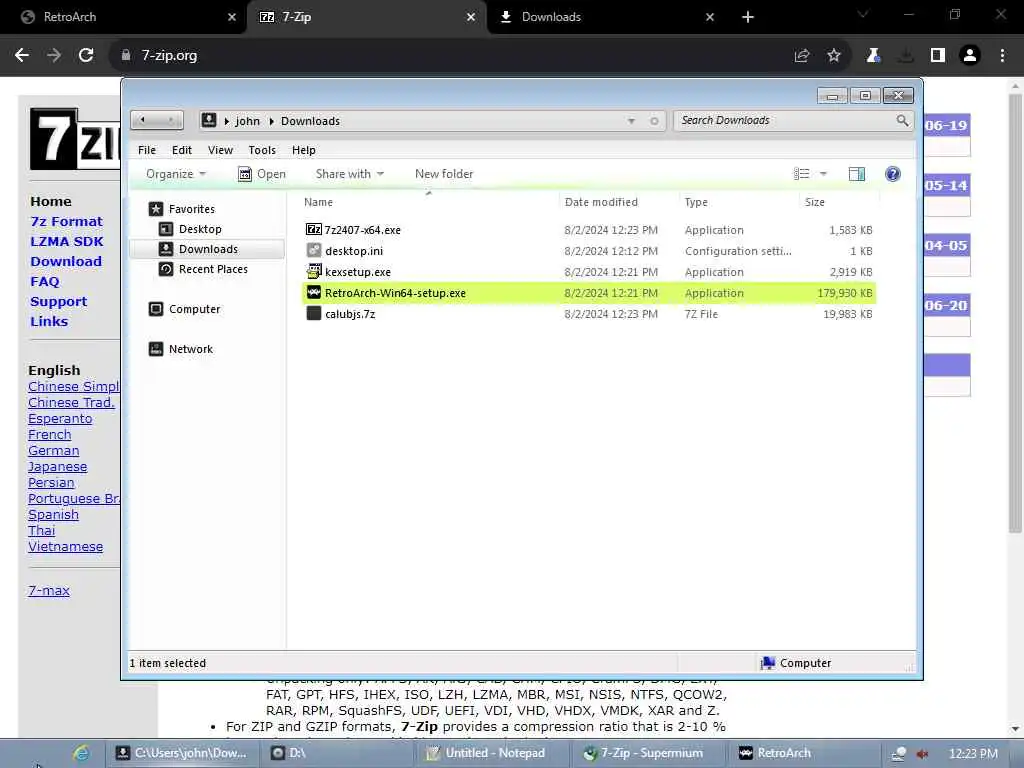The width and height of the screenshot is (1024, 768).
Task: Click the Internet Explorer taskbar icon
Action: (82, 753)
